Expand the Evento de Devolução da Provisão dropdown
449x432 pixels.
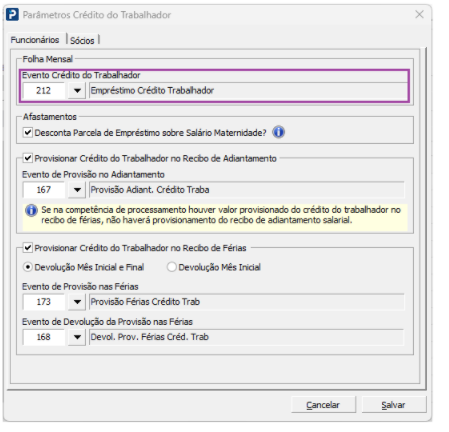pos(77,337)
